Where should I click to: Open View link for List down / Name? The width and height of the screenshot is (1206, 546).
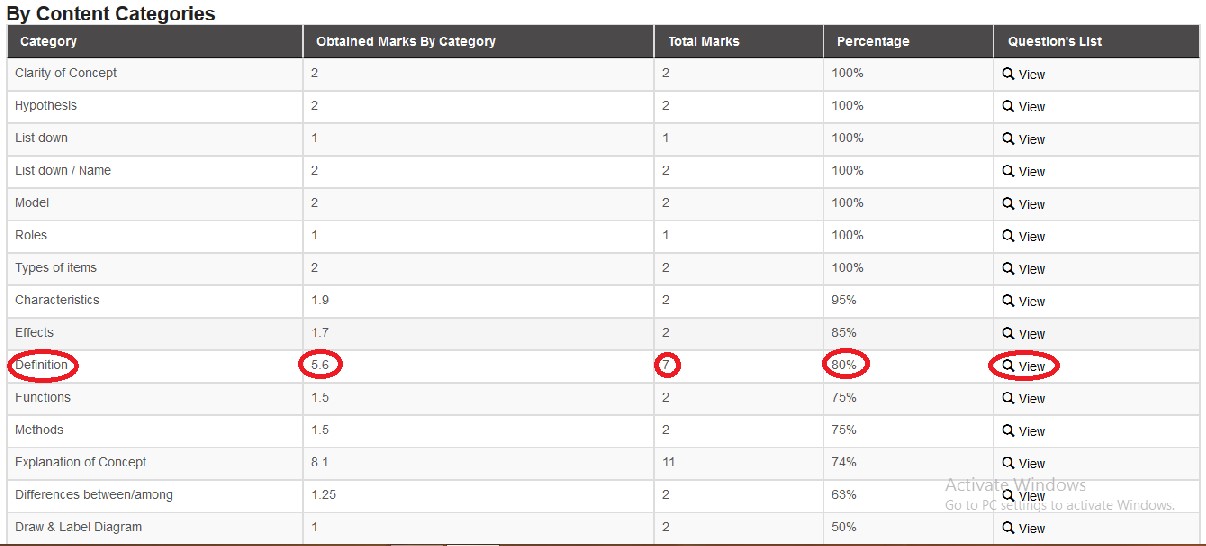pos(1031,172)
